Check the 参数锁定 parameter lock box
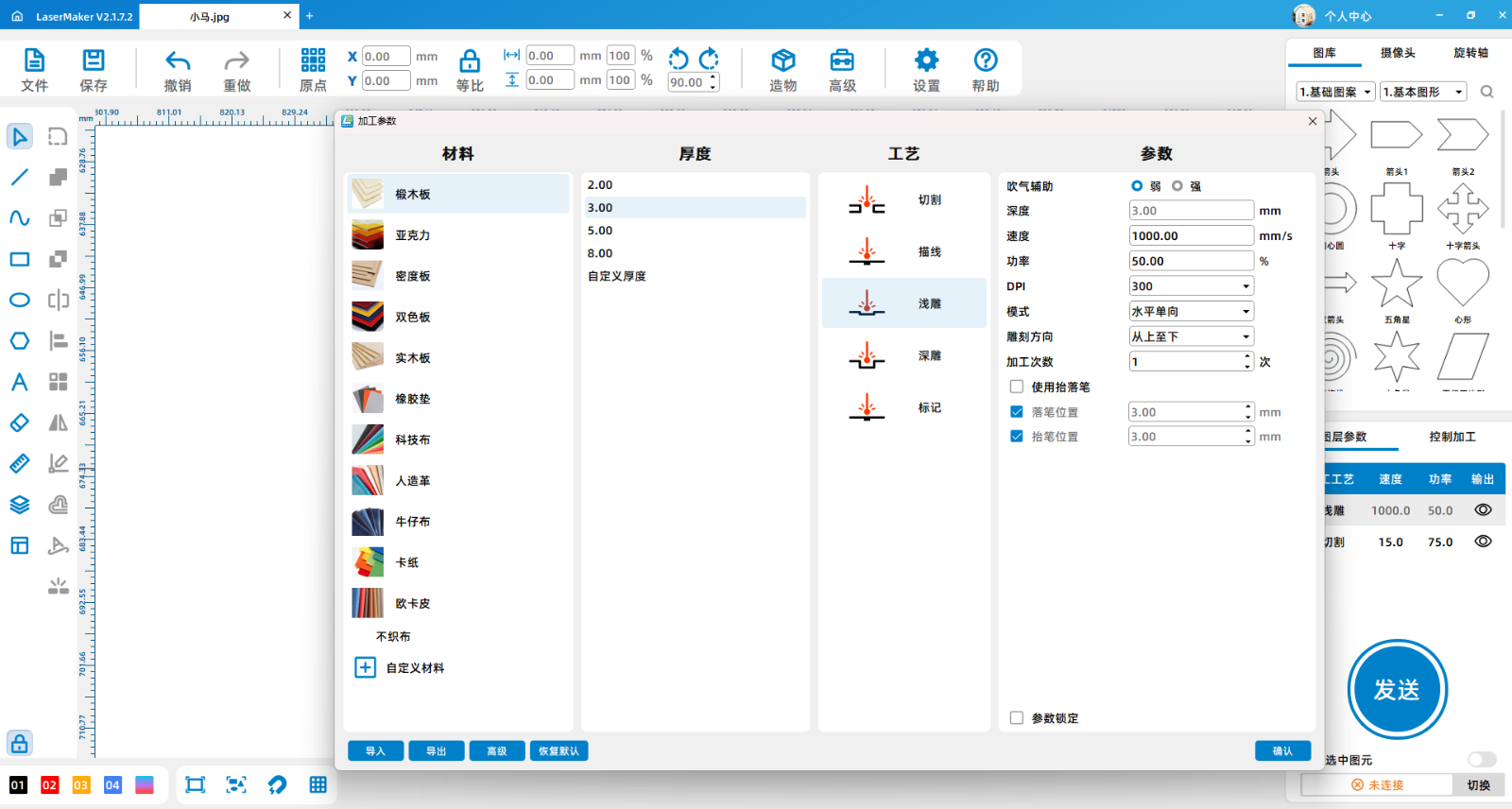Image resolution: width=1512 pixels, height=809 pixels. [1017, 718]
